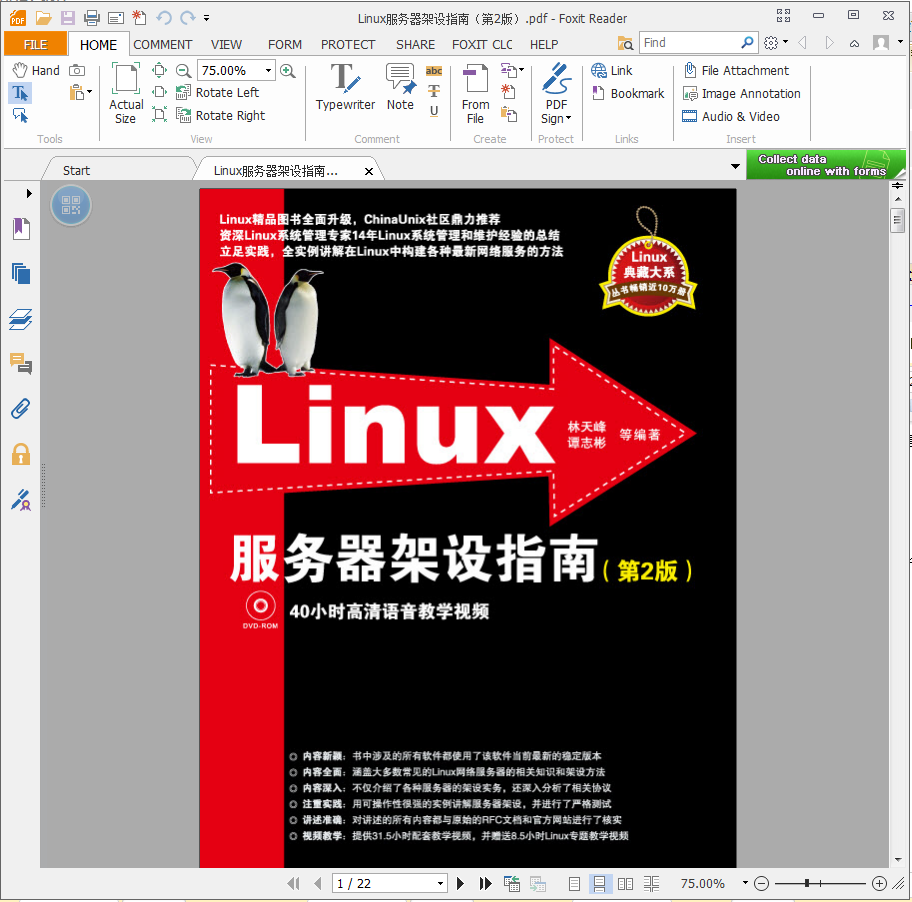Select facing pages view mode
The image size is (912, 902).
coord(625,884)
